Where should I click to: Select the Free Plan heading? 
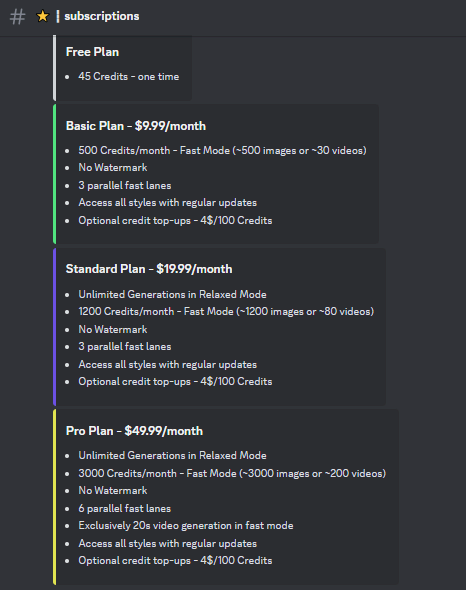click(x=92, y=52)
